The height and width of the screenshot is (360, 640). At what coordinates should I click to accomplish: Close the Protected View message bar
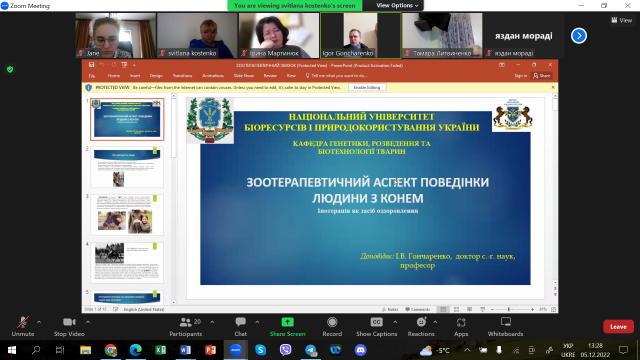point(553,87)
